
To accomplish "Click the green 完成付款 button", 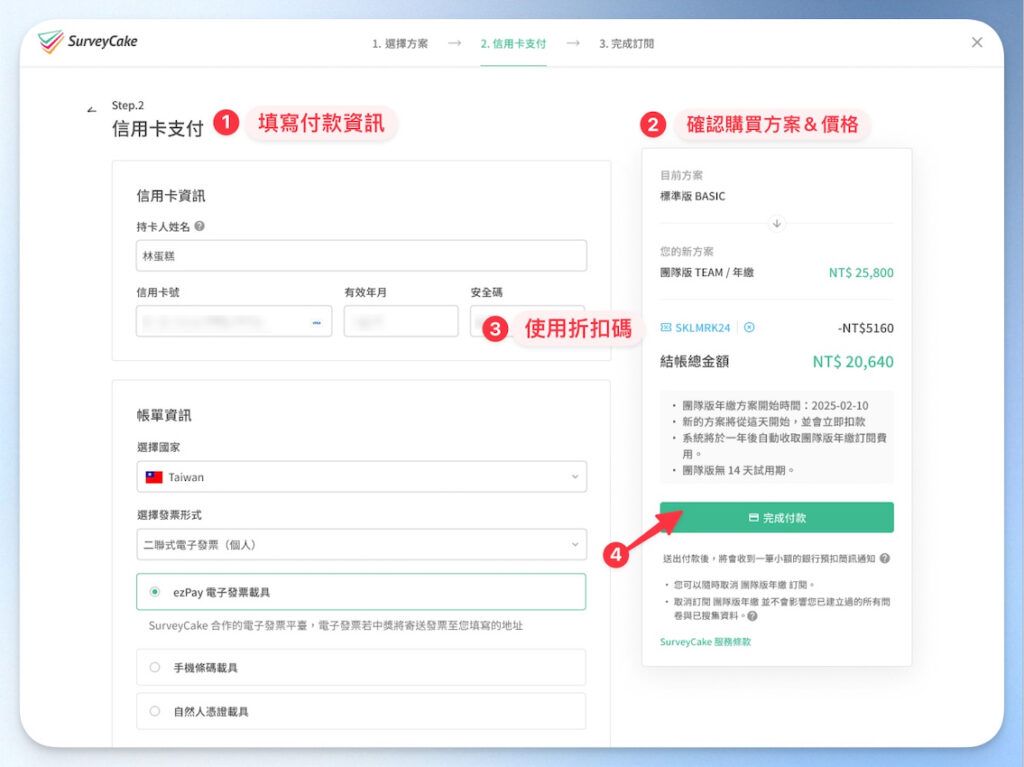I will tap(776, 517).
